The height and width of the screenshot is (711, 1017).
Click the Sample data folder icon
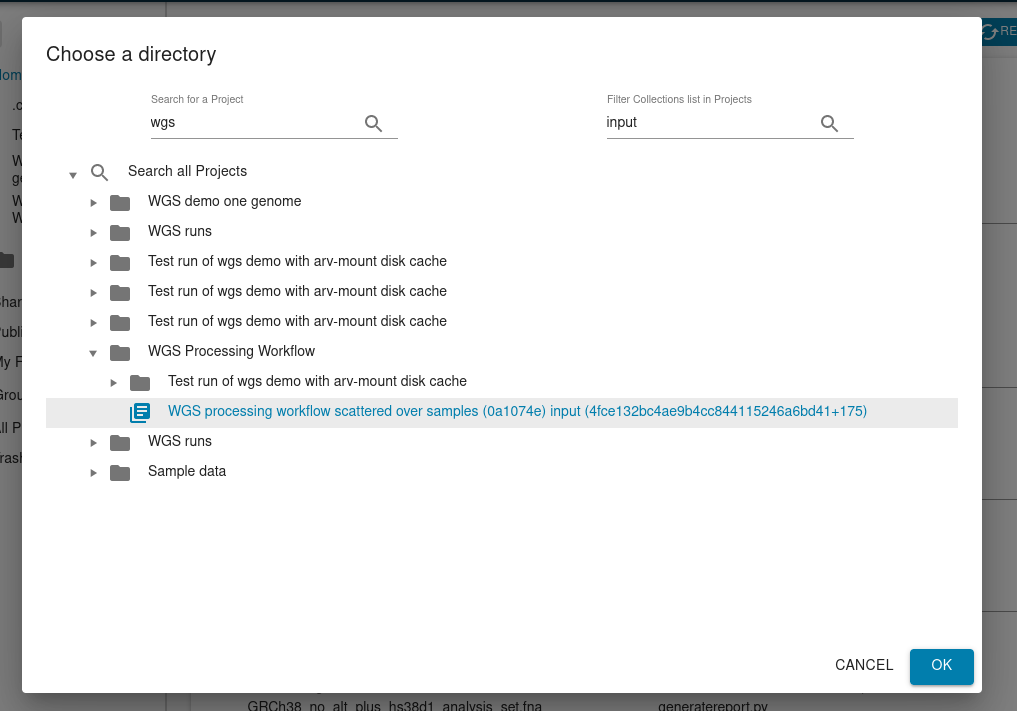[x=120, y=472]
